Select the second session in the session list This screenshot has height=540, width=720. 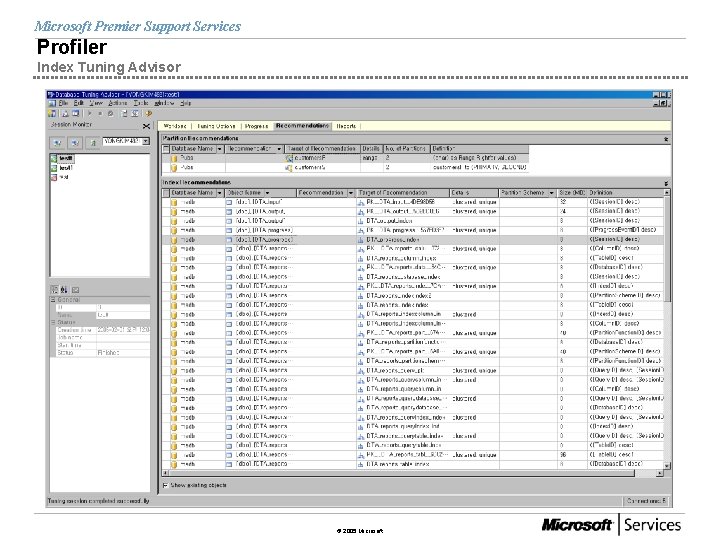pyautogui.click(x=62, y=168)
